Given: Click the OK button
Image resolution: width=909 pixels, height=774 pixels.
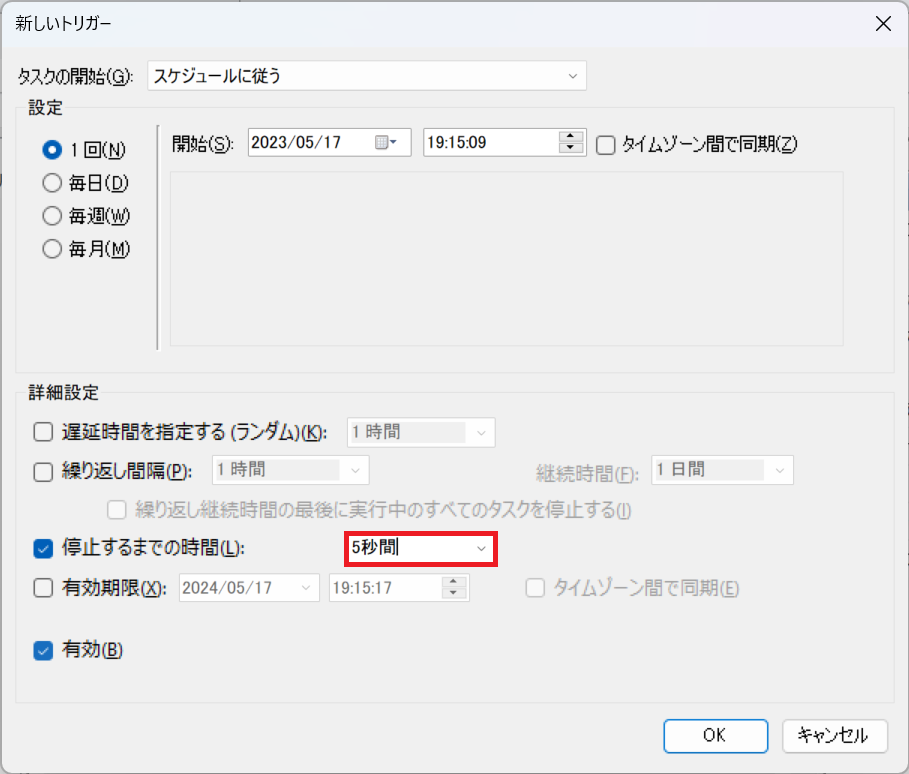Looking at the screenshot, I should click(x=716, y=736).
